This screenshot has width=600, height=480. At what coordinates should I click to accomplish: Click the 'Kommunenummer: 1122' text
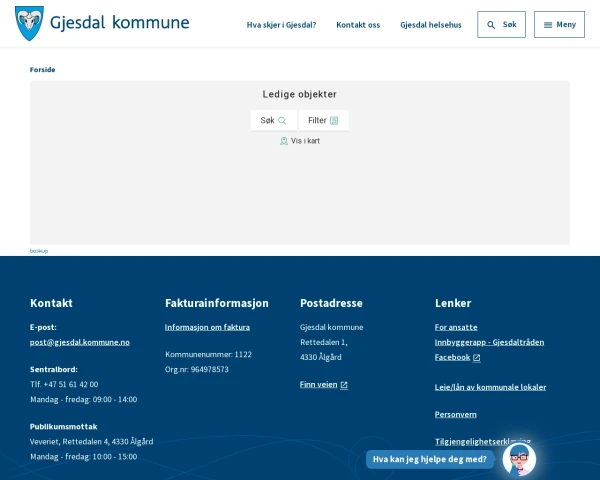coord(209,354)
